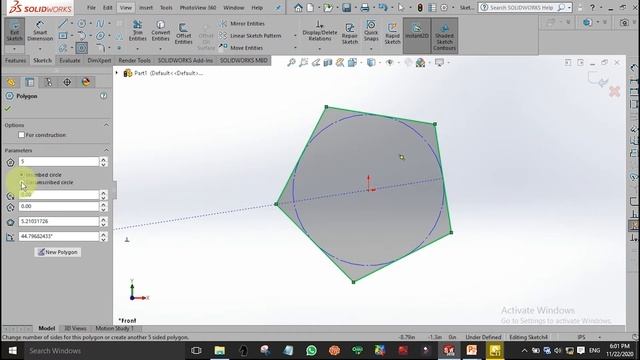Viewport: 640px width, 360px height.
Task: Switch to the Motion Study 1 tab
Action: (x=115, y=328)
